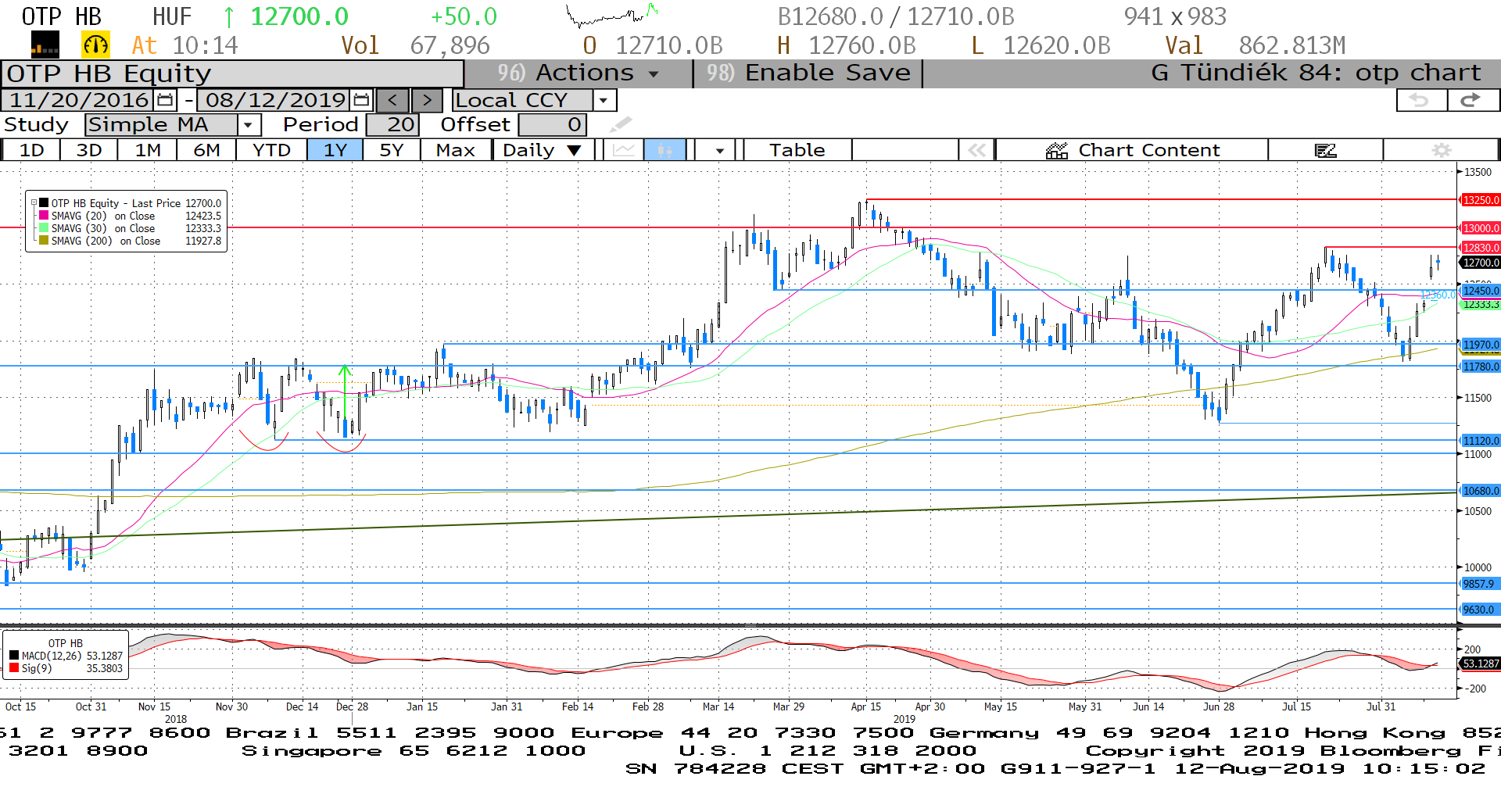Image resolution: width=1501 pixels, height=812 pixels.
Task: Select the Max range tab
Action: coord(456,150)
